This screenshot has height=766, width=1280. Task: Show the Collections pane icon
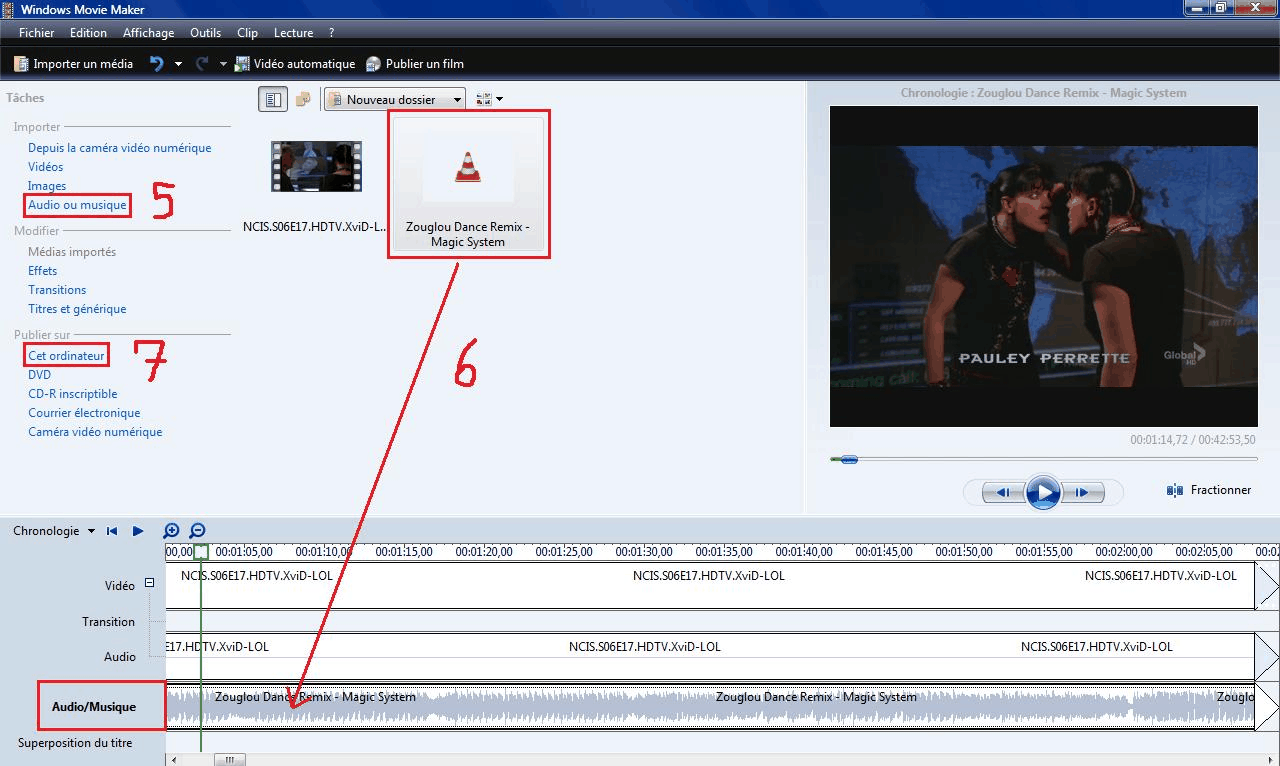tap(303, 99)
